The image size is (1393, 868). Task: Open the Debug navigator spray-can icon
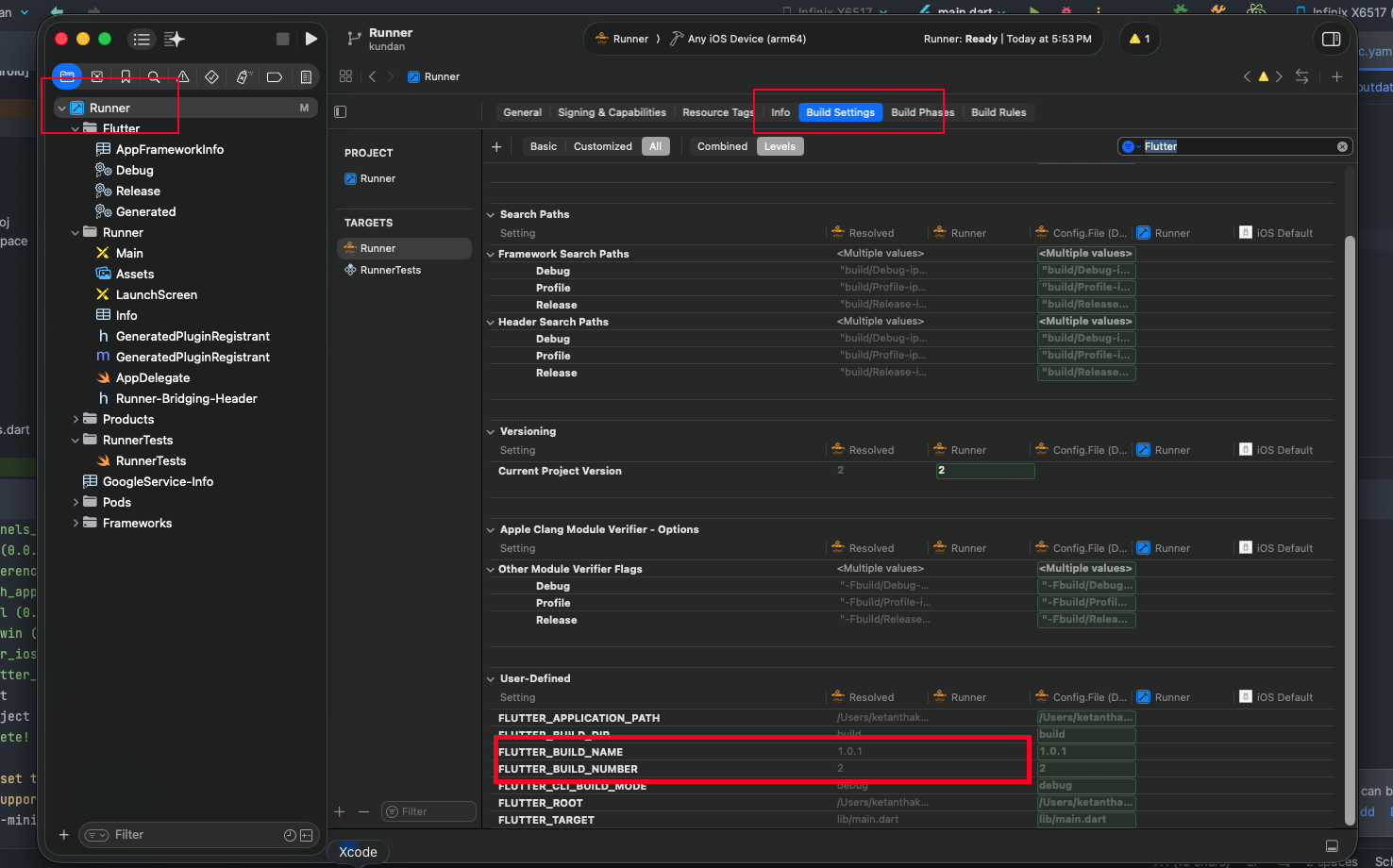(243, 76)
